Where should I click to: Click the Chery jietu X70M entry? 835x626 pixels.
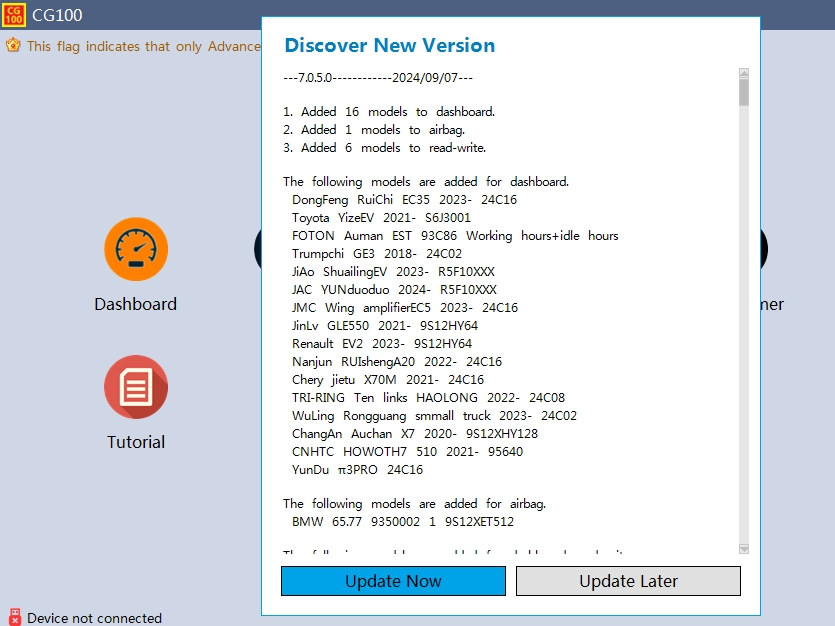pyautogui.click(x=388, y=380)
